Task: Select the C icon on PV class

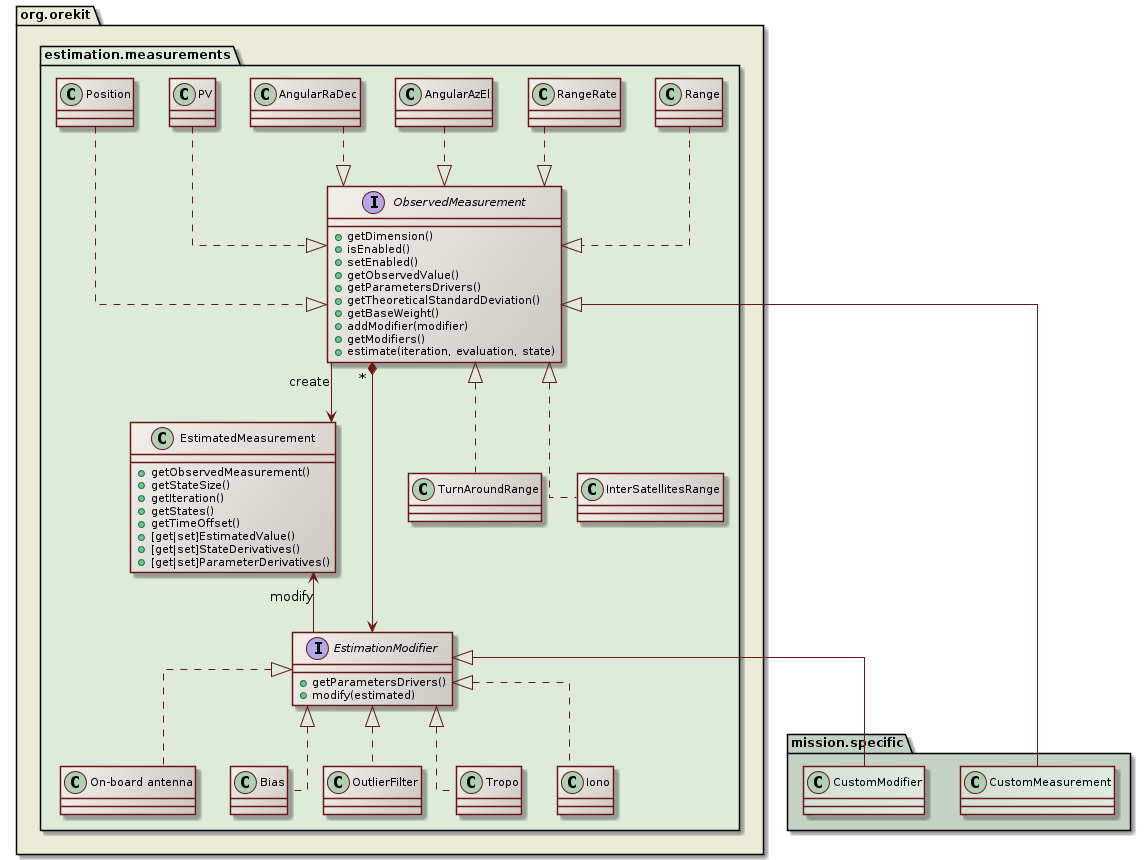Action: [183, 94]
